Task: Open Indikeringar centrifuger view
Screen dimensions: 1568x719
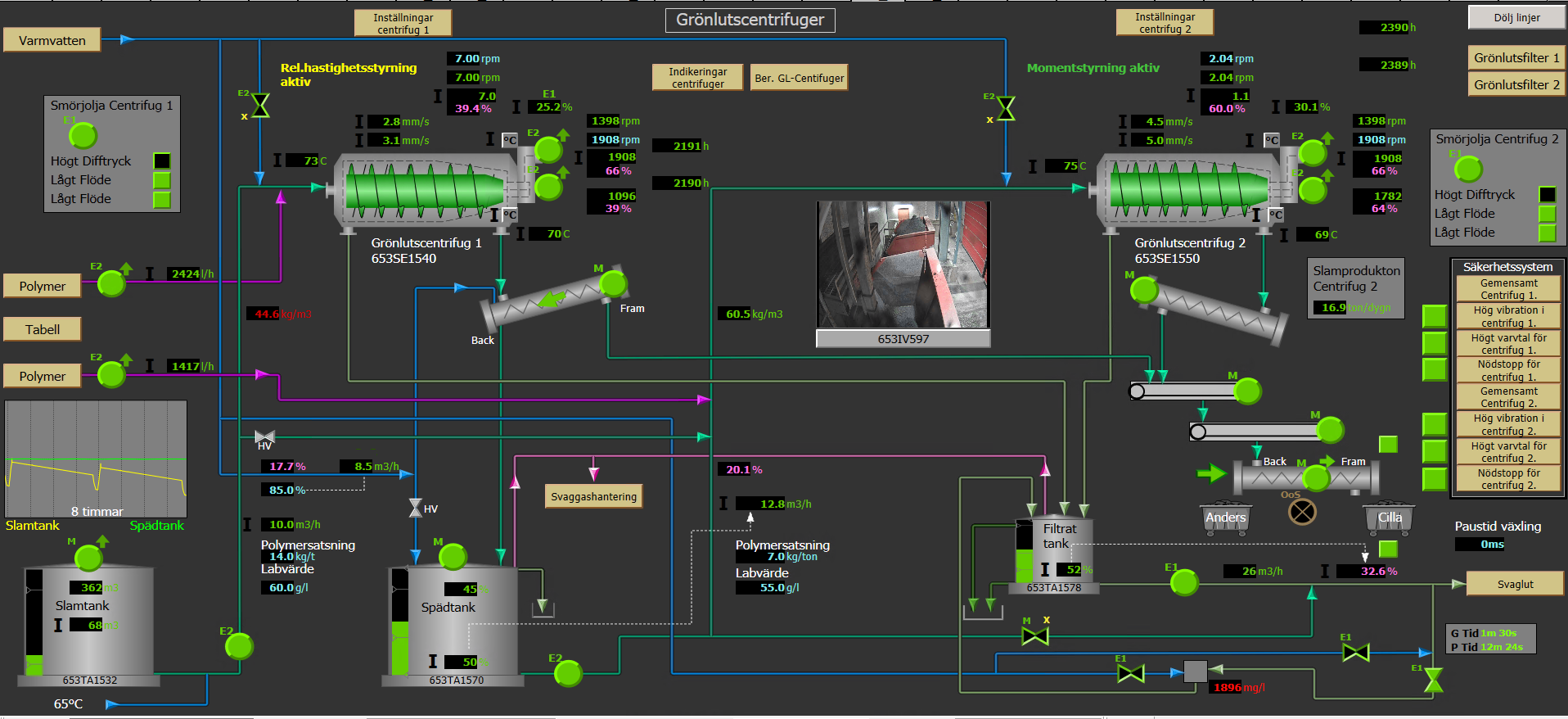Action: point(697,78)
